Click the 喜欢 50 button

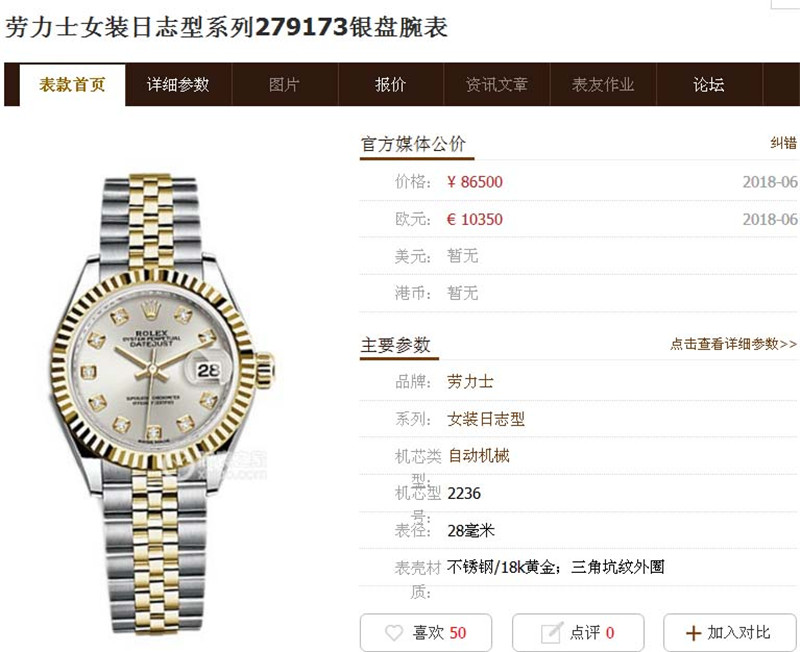pyautogui.click(x=426, y=633)
